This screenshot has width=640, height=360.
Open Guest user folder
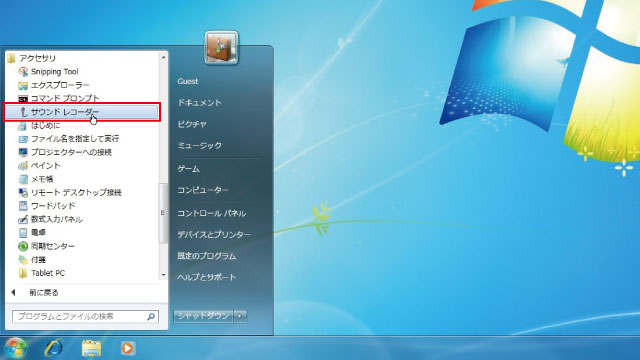click(x=188, y=81)
